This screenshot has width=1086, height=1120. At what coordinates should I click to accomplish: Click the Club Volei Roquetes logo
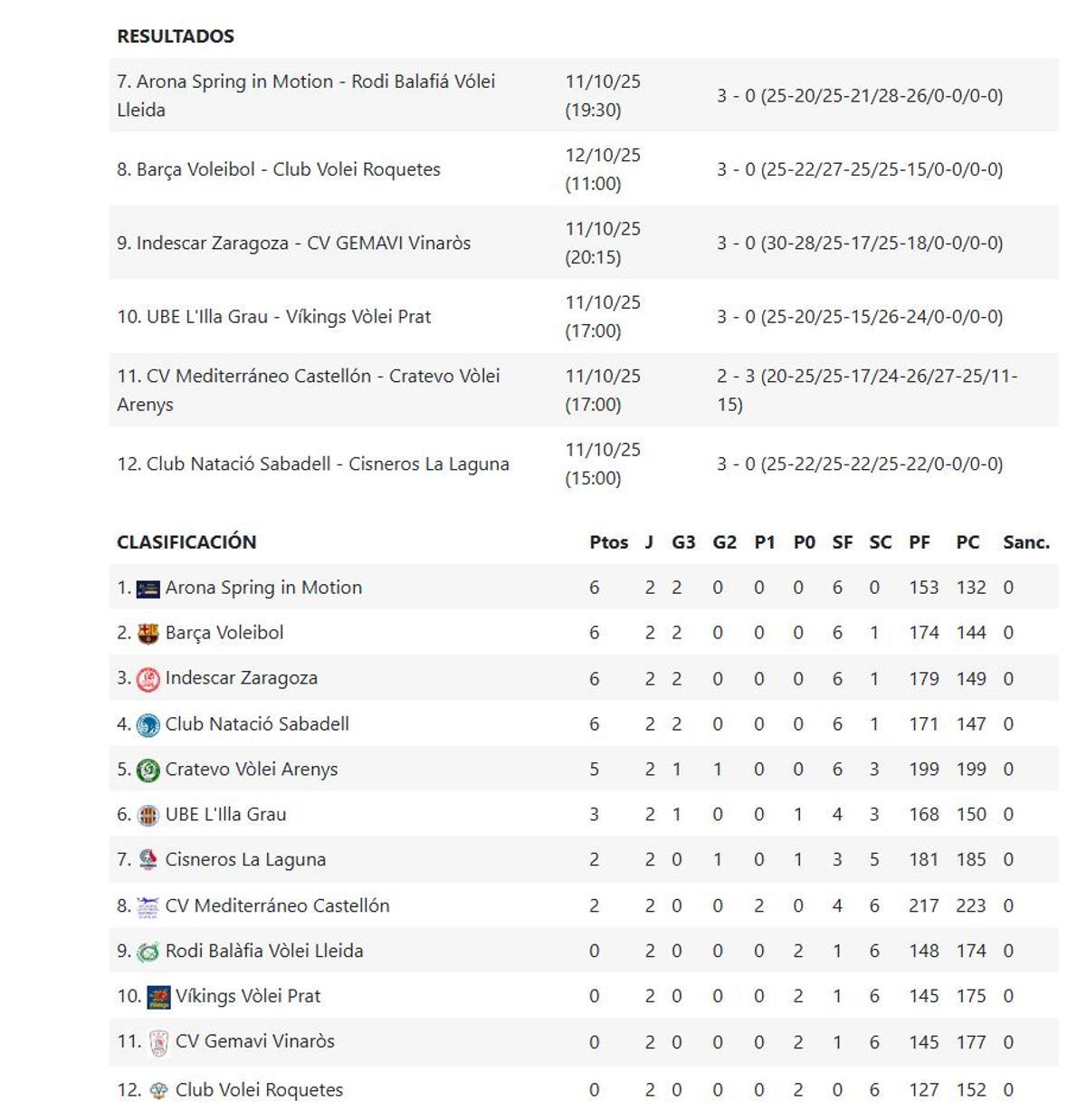point(158,1091)
